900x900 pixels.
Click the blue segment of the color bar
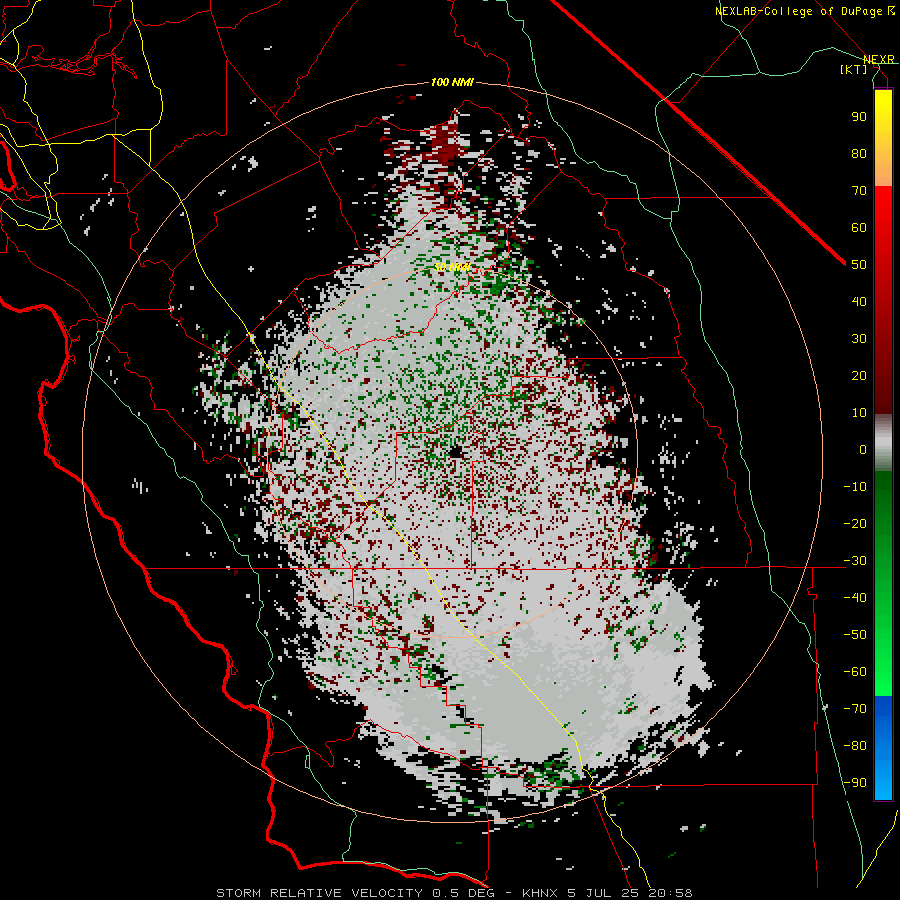[883, 746]
